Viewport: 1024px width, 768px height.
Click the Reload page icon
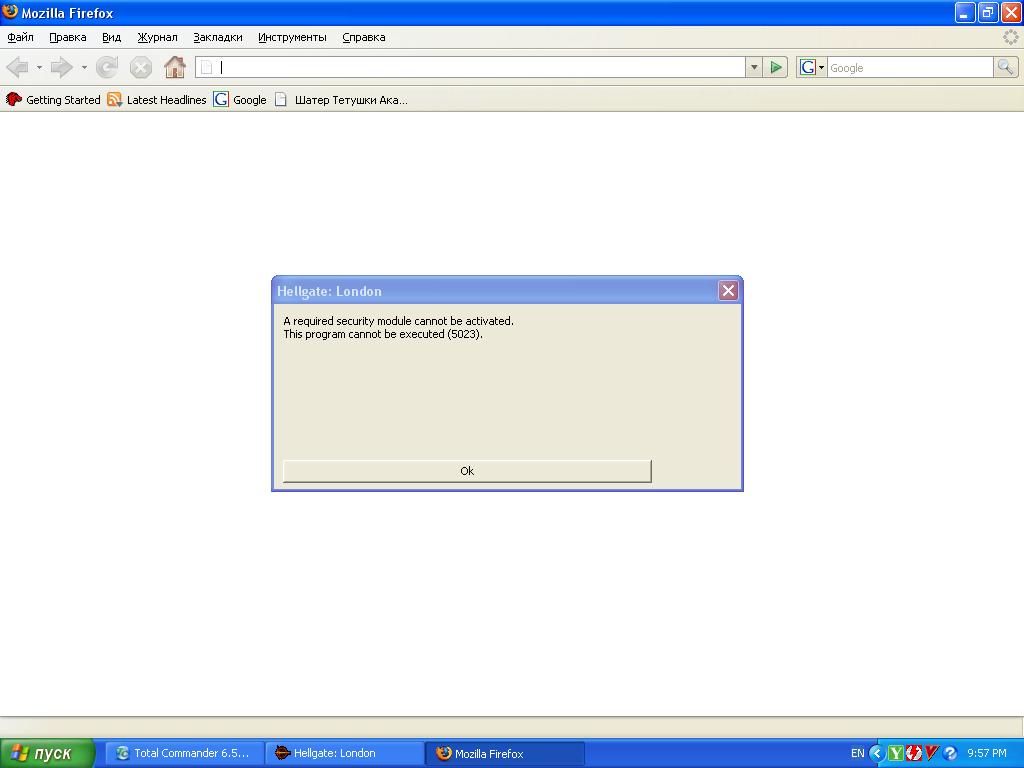tap(107, 67)
